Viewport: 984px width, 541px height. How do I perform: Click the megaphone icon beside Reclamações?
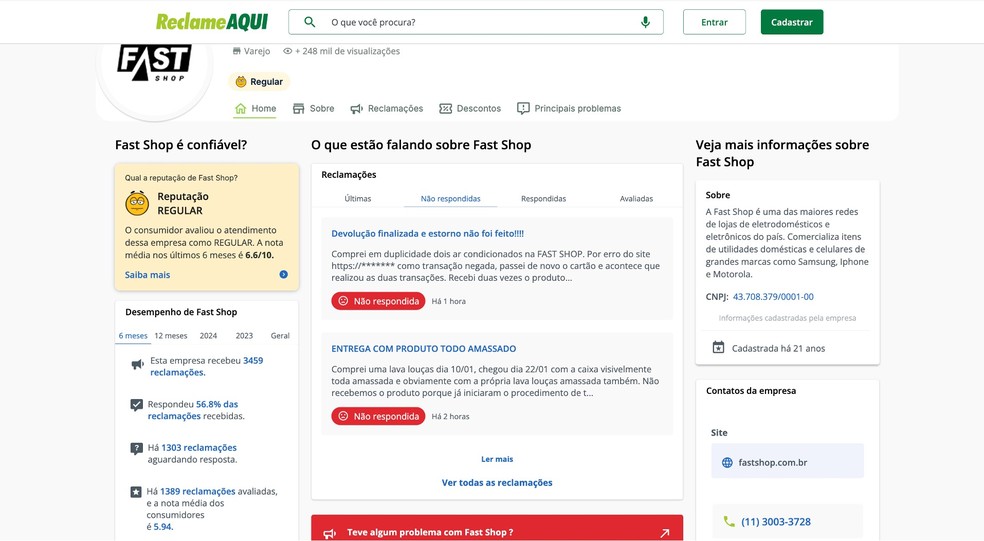click(357, 108)
